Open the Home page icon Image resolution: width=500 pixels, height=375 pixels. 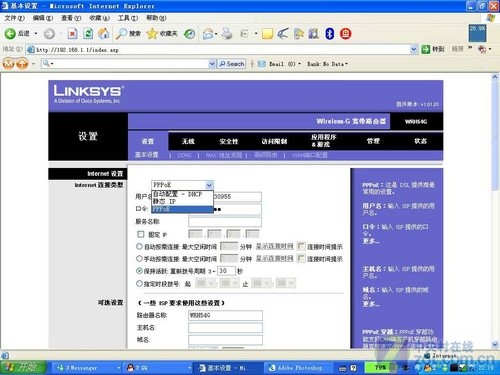coord(104,33)
